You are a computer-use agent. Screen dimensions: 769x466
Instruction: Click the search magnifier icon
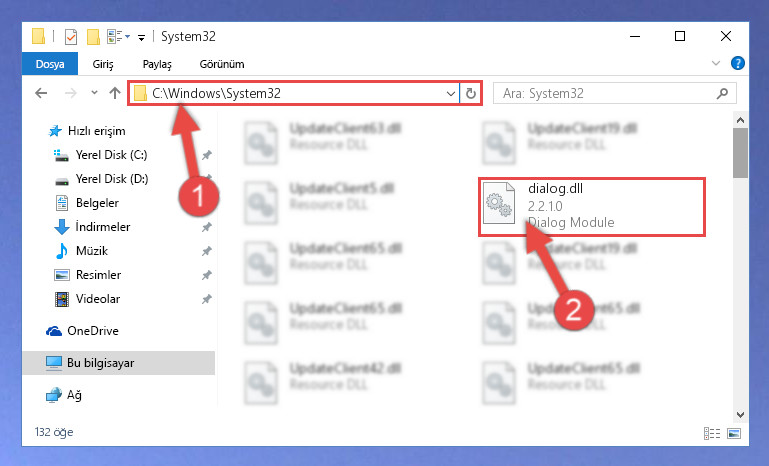pyautogui.click(x=722, y=93)
